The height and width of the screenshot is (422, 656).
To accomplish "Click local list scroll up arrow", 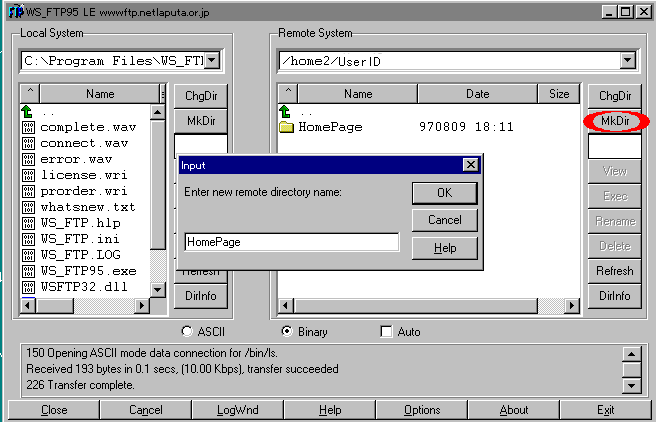I will pyautogui.click(x=158, y=112).
